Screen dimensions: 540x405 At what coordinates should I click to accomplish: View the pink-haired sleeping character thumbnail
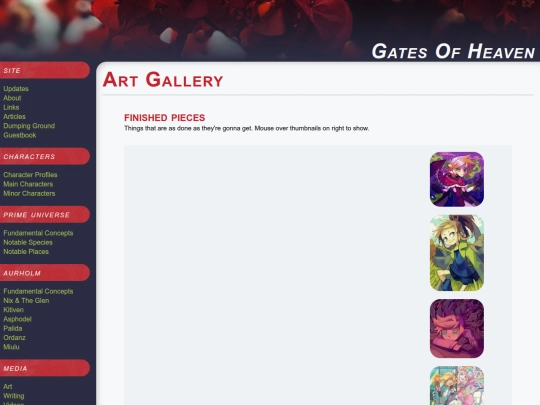[457, 329]
